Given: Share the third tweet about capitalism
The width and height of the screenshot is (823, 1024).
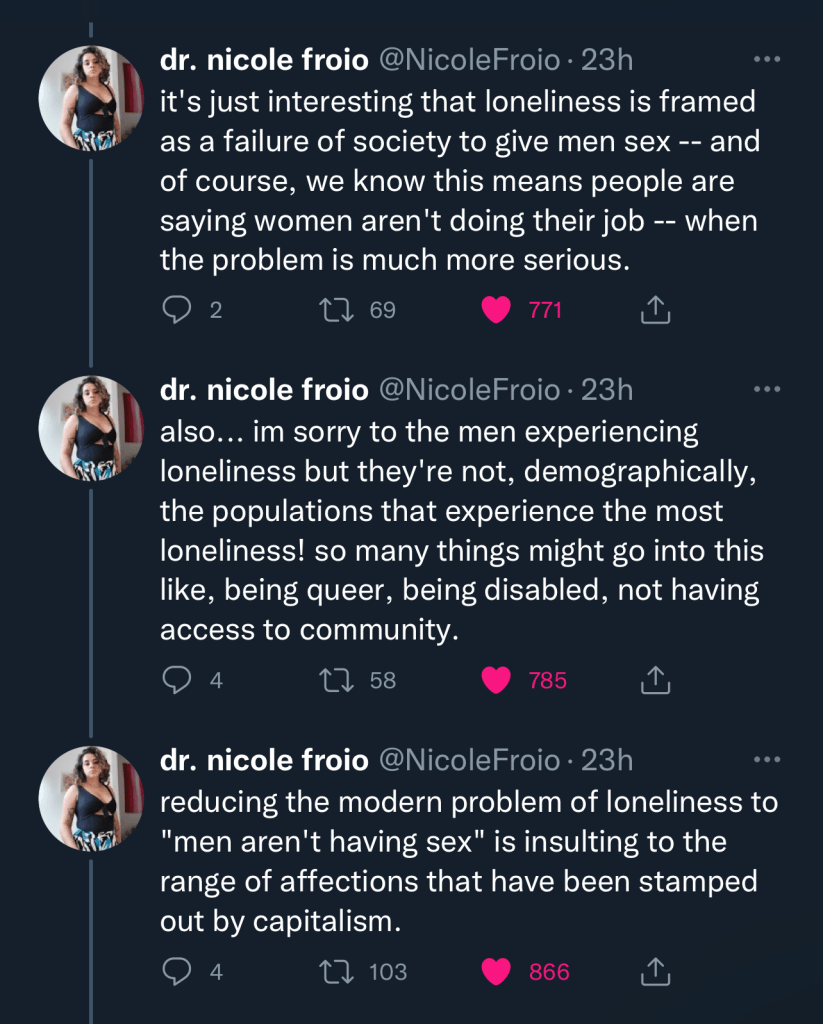Looking at the screenshot, I should 654,970.
